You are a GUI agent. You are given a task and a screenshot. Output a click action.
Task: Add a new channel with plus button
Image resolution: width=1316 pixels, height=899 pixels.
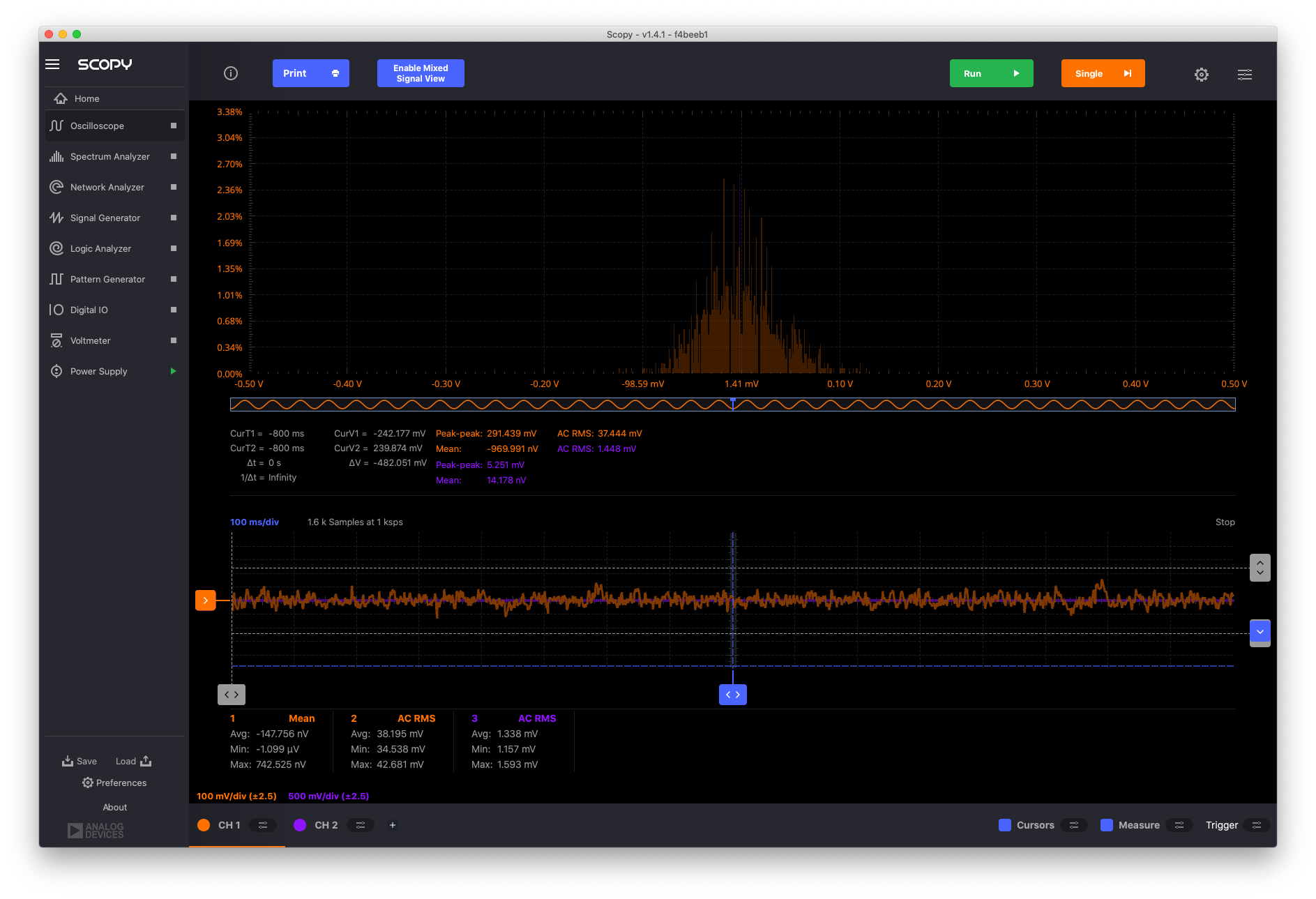click(393, 825)
